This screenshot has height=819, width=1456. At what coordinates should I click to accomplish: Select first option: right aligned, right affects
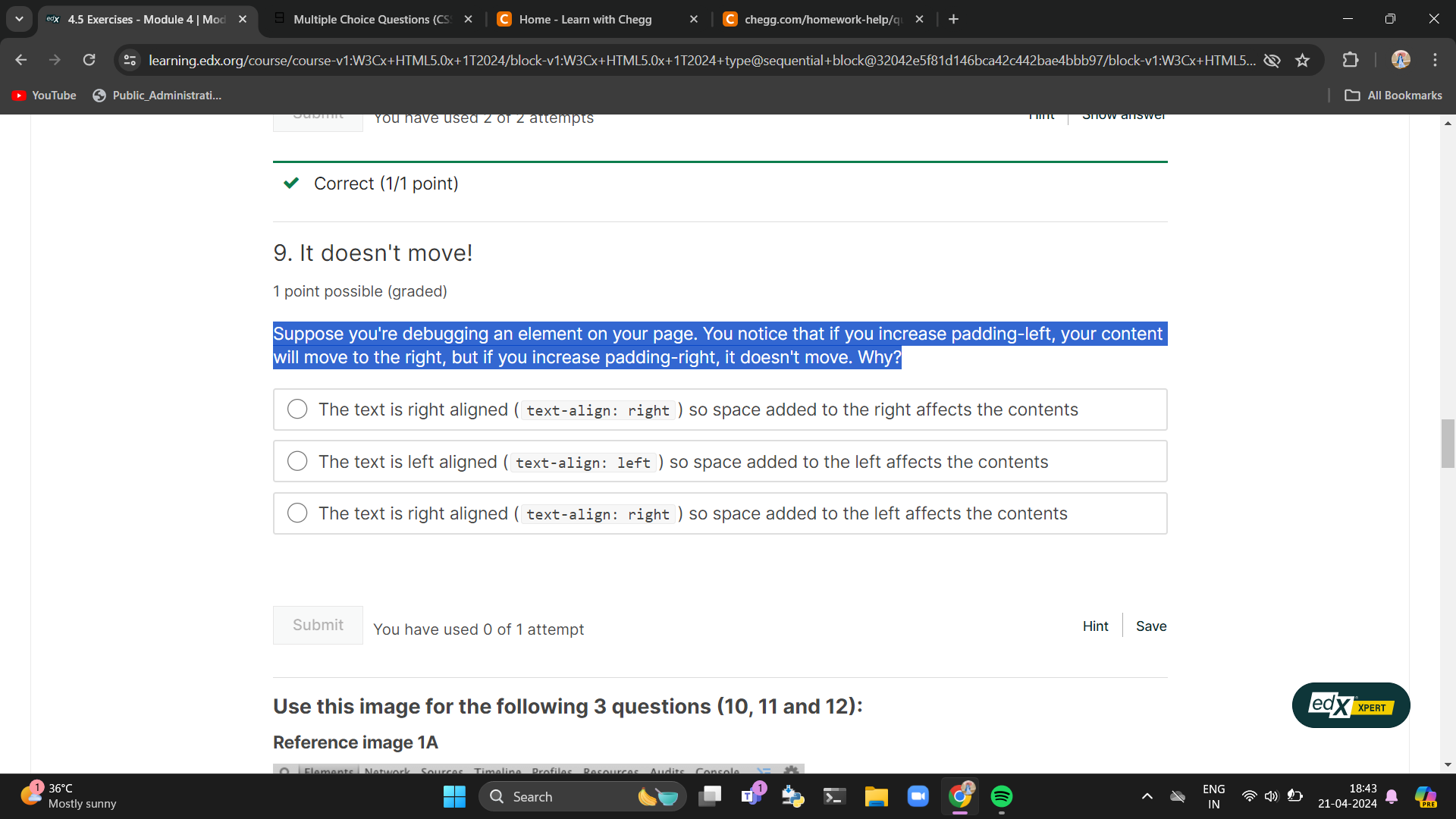297,409
